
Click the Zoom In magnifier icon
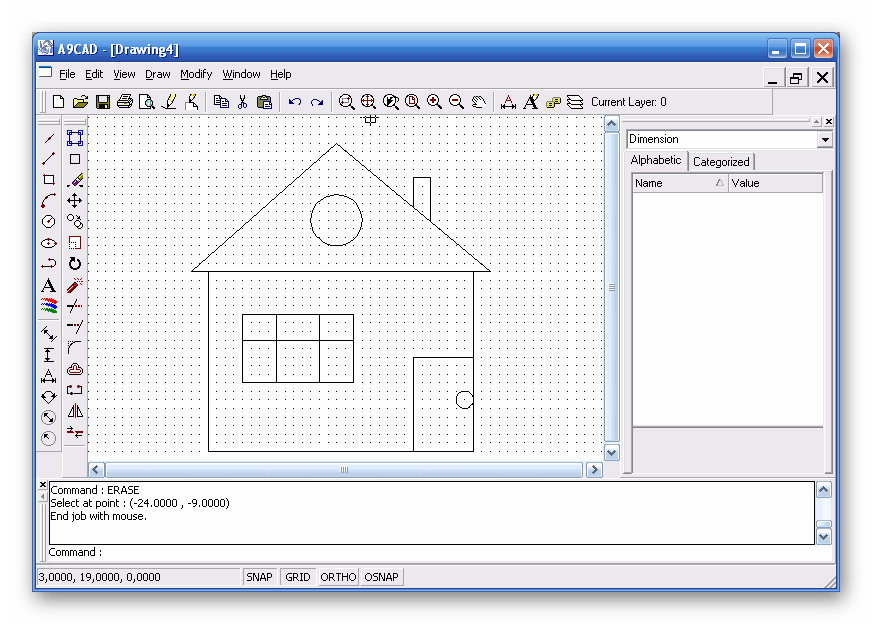click(x=434, y=101)
